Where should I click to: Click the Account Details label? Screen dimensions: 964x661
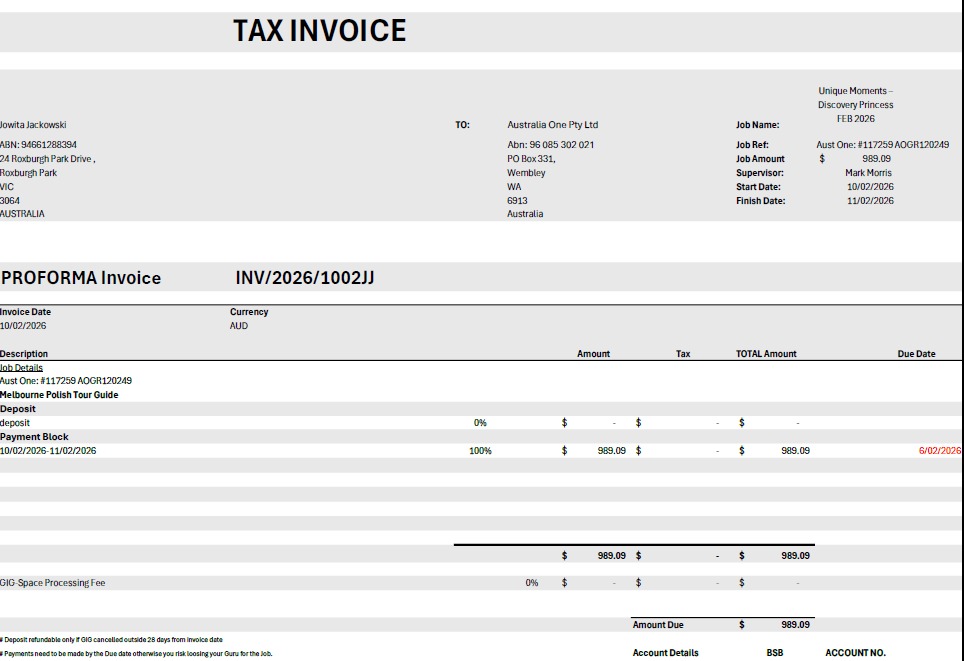coord(666,653)
